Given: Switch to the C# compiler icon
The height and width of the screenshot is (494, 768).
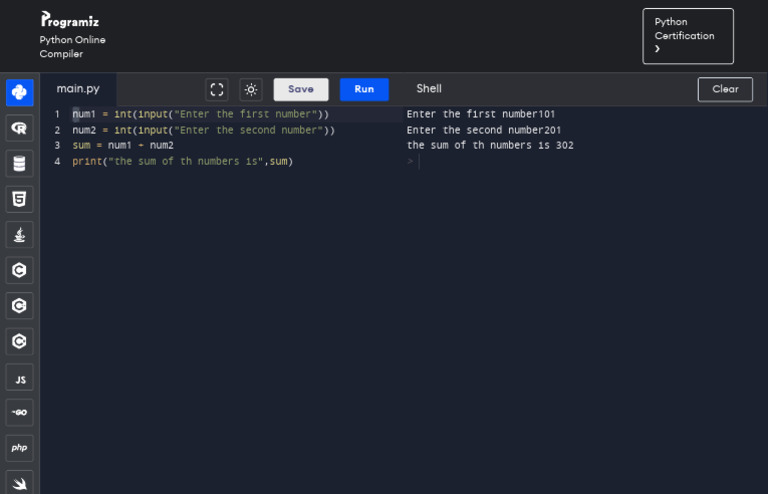Looking at the screenshot, I should pyautogui.click(x=20, y=341).
